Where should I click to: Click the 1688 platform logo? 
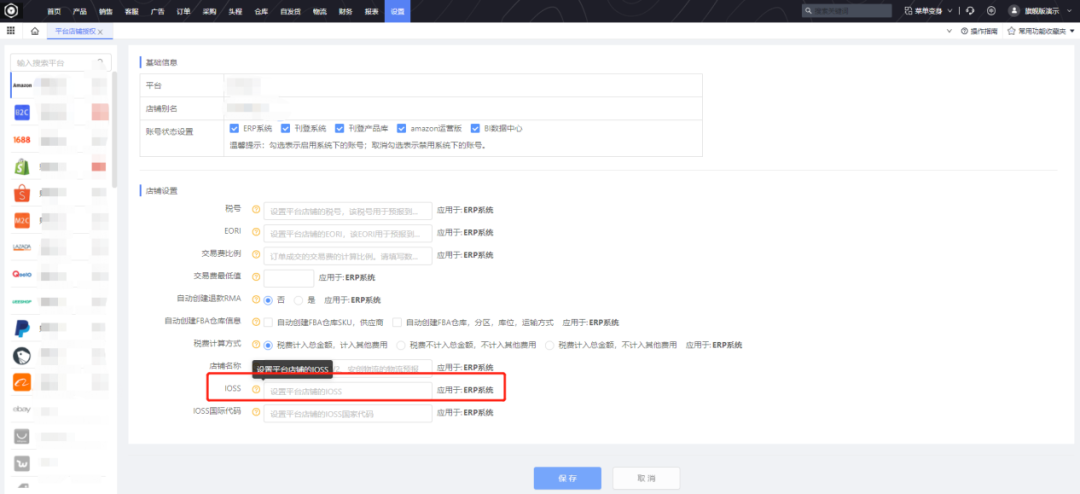click(x=22, y=139)
